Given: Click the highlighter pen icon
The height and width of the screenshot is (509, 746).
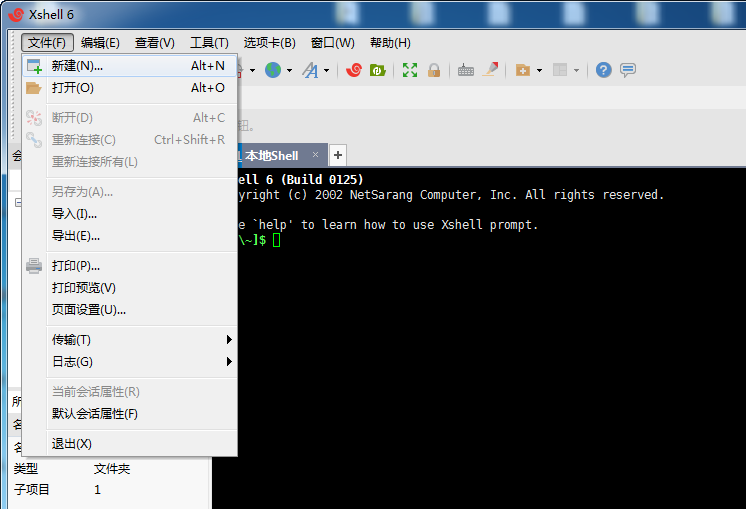Looking at the screenshot, I should (x=491, y=69).
